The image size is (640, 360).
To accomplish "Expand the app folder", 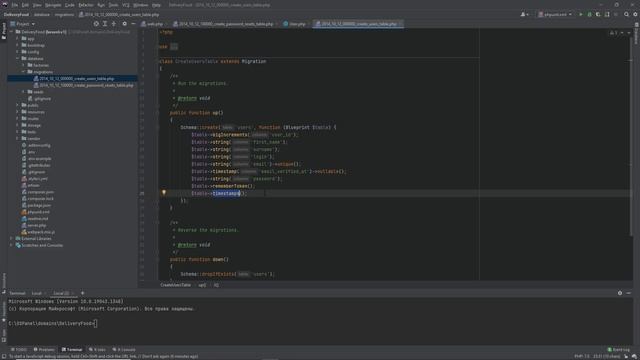I will [x=18, y=38].
